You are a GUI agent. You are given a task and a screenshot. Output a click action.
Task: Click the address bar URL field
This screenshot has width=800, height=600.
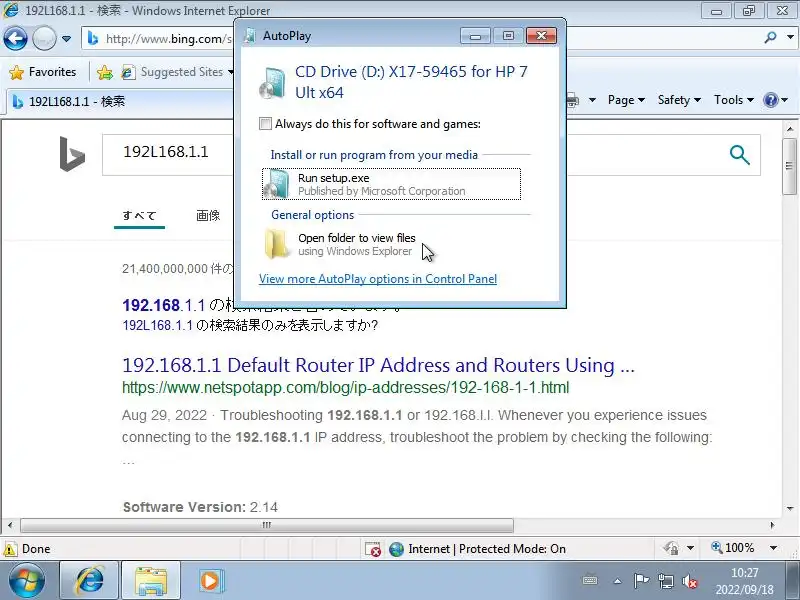click(168, 39)
